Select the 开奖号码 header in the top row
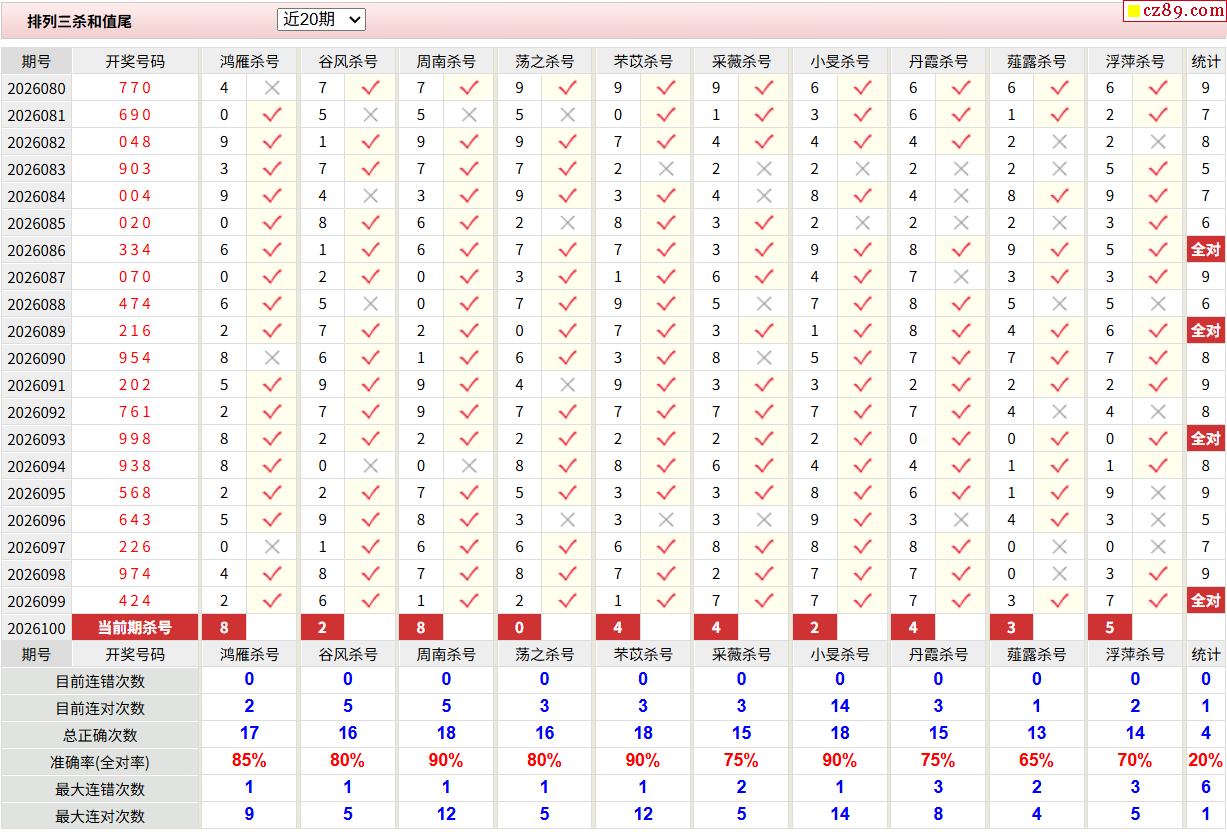1227x832 pixels. (135, 61)
